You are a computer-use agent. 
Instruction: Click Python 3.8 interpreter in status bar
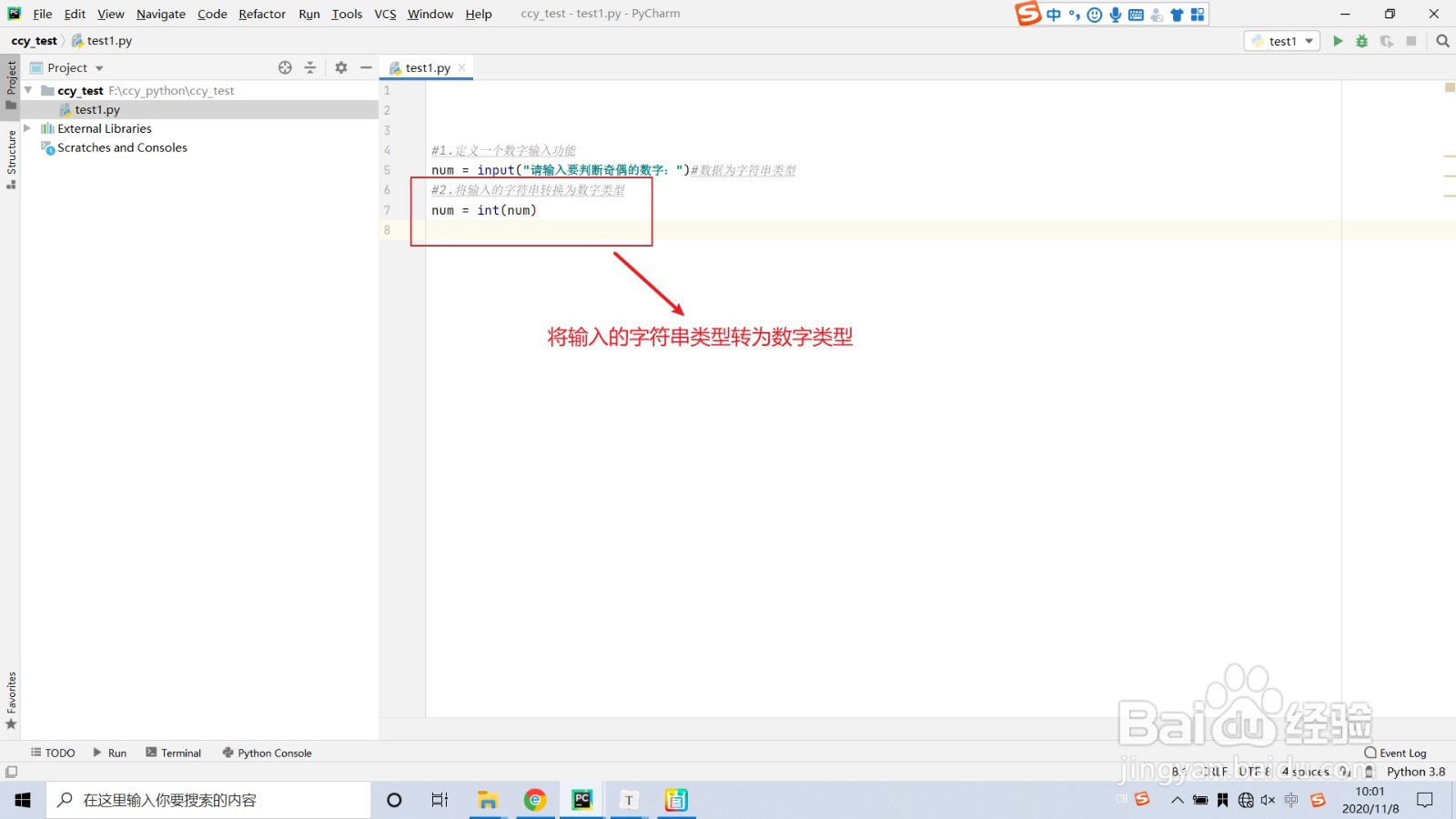pyautogui.click(x=1415, y=772)
